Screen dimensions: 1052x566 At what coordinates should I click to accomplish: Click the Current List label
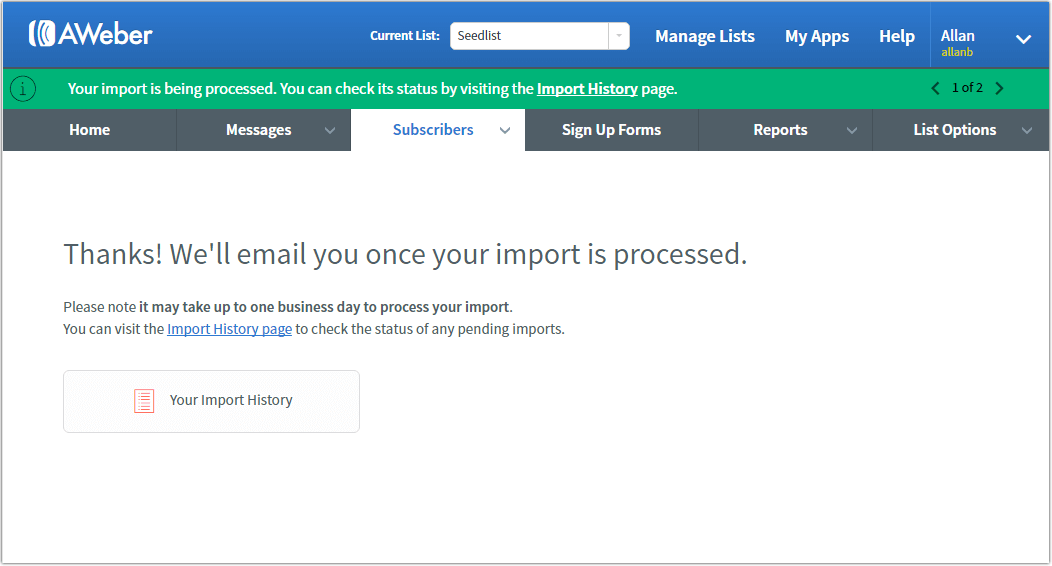405,36
